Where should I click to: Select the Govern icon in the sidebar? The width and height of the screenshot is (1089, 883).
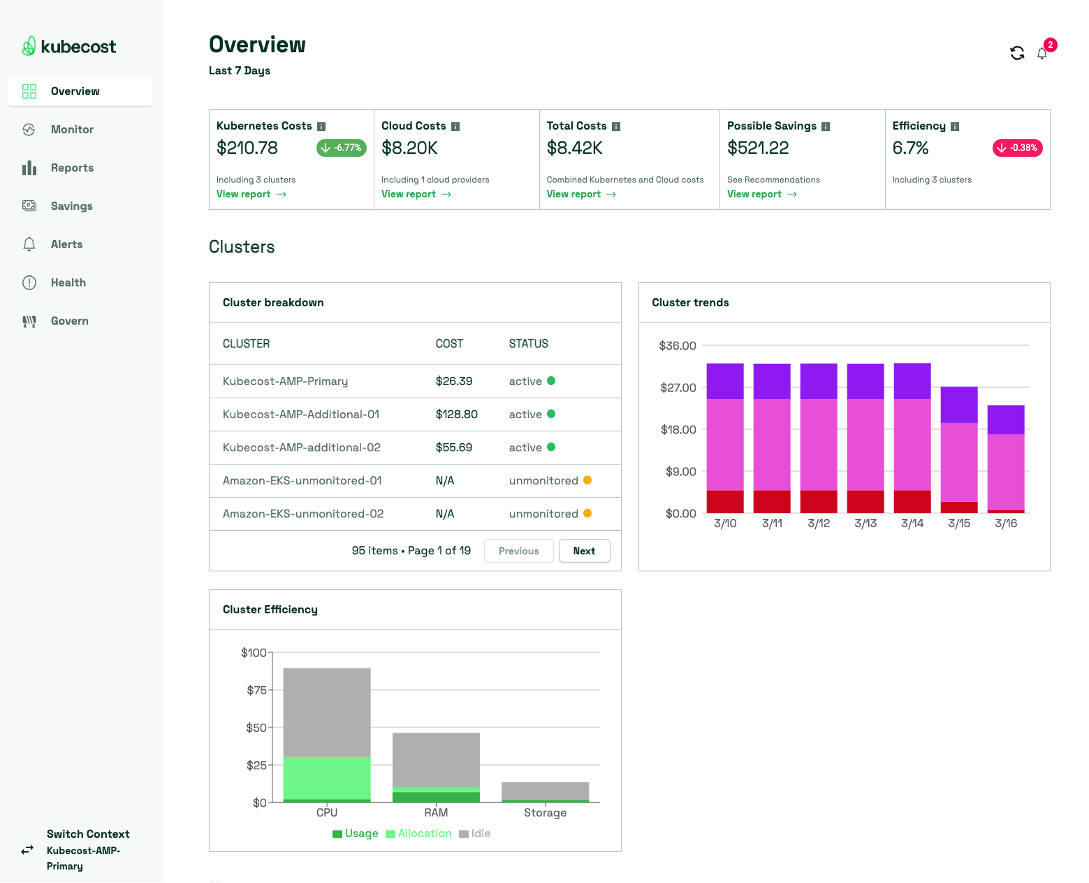[31, 320]
